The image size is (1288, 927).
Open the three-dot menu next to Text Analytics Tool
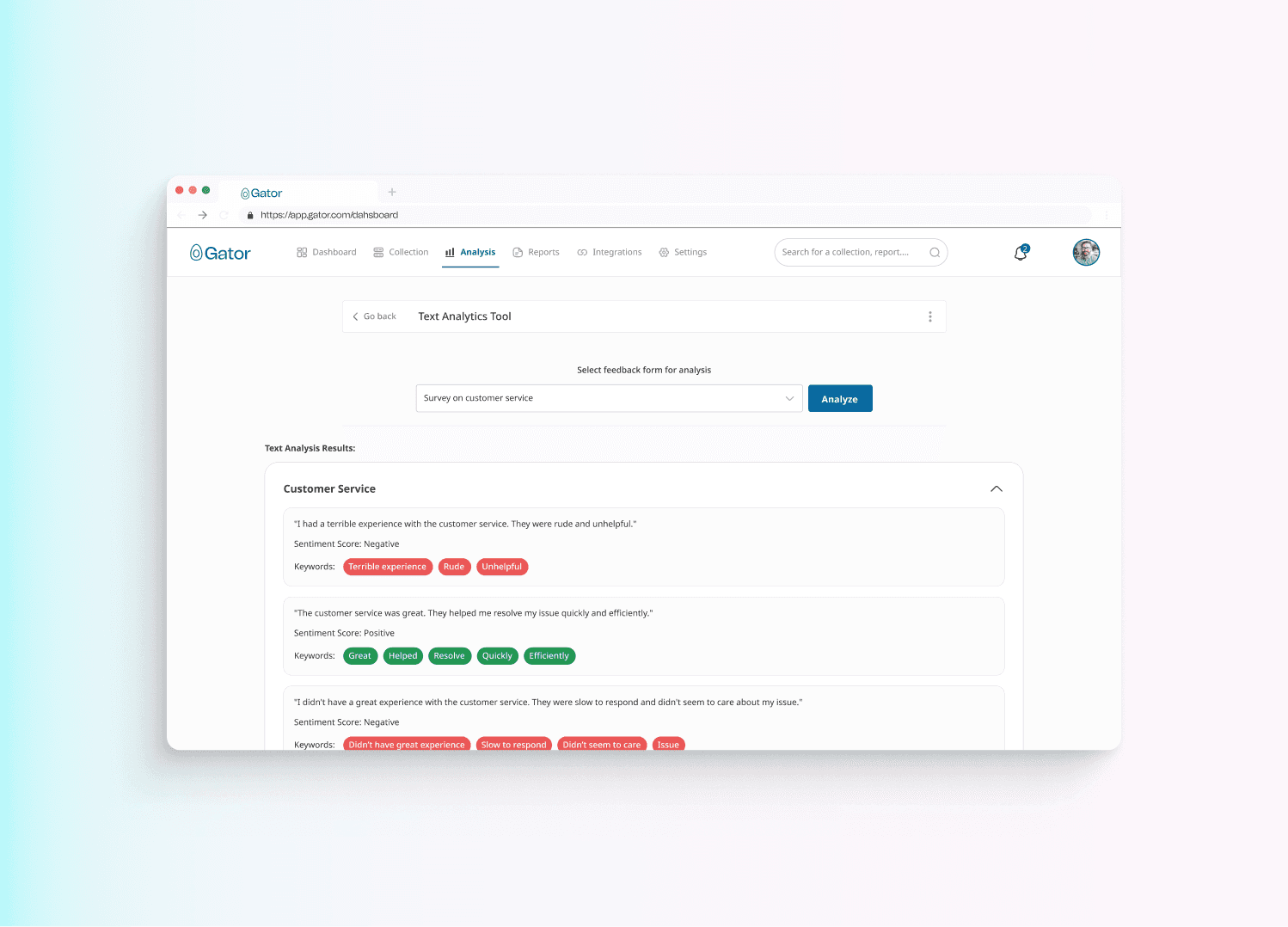[930, 316]
